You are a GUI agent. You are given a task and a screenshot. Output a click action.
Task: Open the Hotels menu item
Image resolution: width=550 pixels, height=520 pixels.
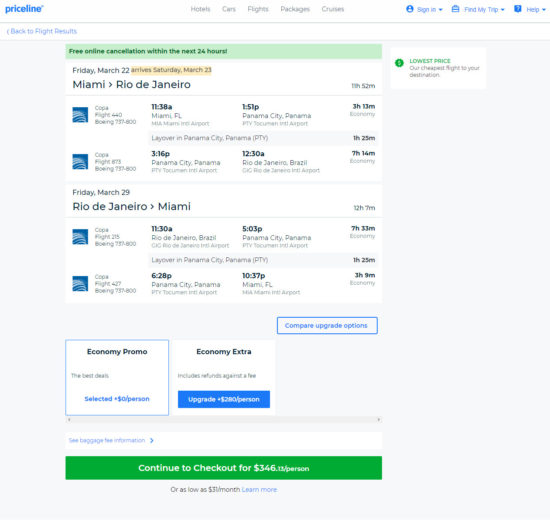tap(200, 9)
